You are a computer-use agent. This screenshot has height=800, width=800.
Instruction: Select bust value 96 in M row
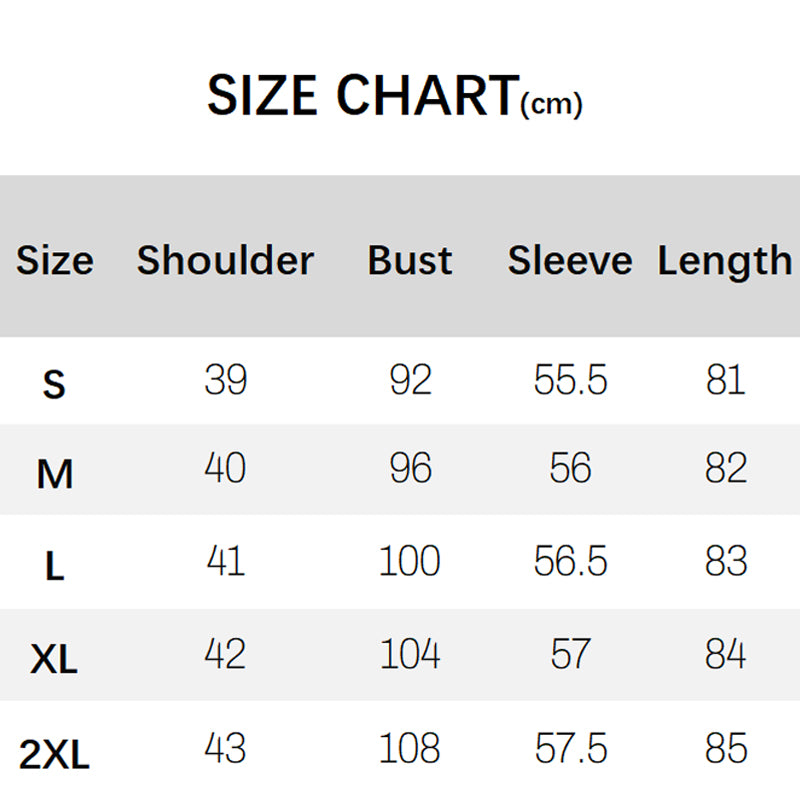point(410,469)
